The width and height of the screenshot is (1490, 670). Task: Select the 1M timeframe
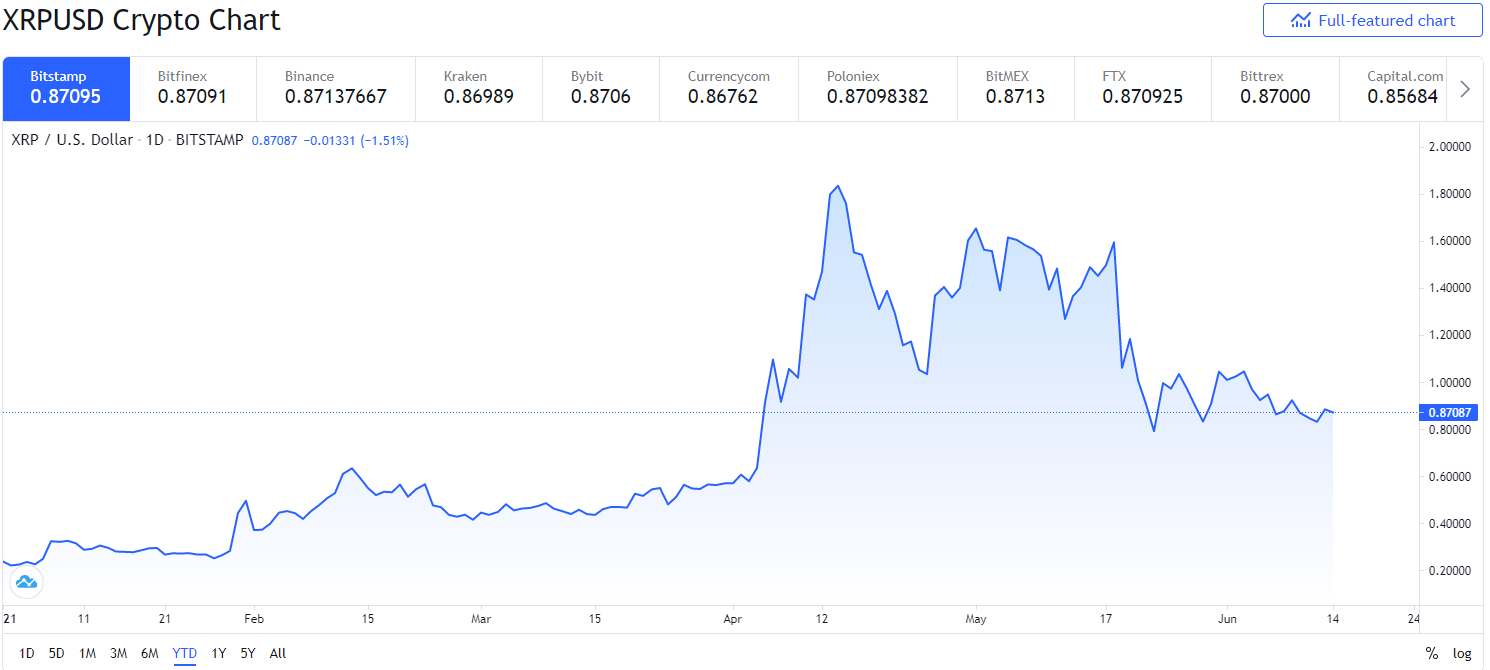pos(88,652)
